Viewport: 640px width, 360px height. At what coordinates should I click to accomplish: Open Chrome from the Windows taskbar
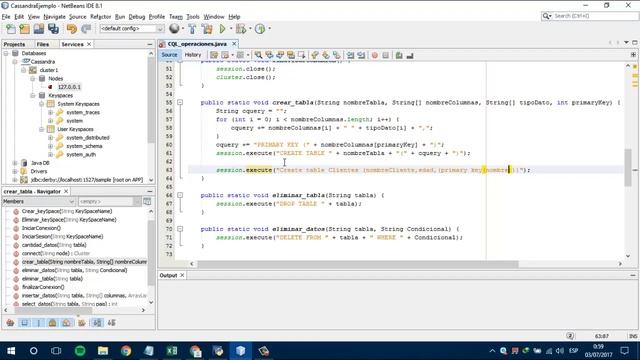click(x=126, y=351)
